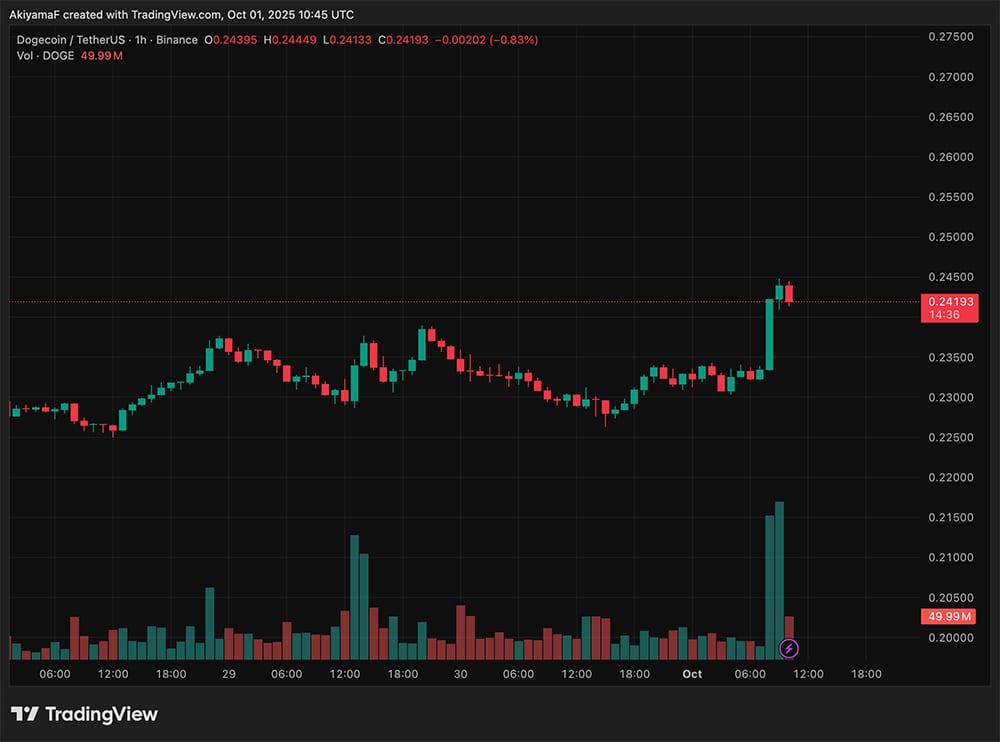Click the purple lightning bolt event icon
The height and width of the screenshot is (742, 1000).
789,648
